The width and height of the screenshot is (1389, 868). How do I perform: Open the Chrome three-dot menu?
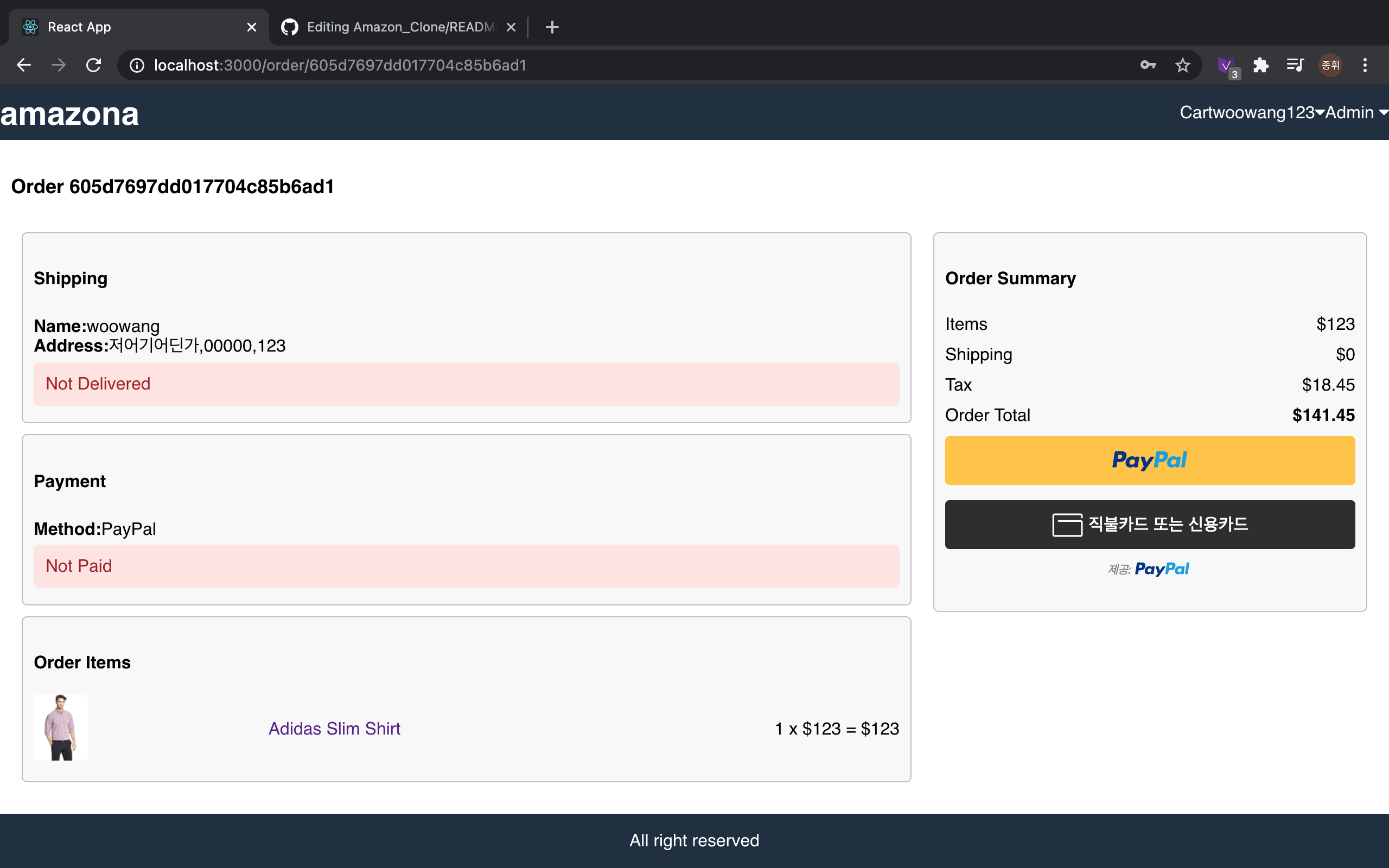coord(1365,65)
